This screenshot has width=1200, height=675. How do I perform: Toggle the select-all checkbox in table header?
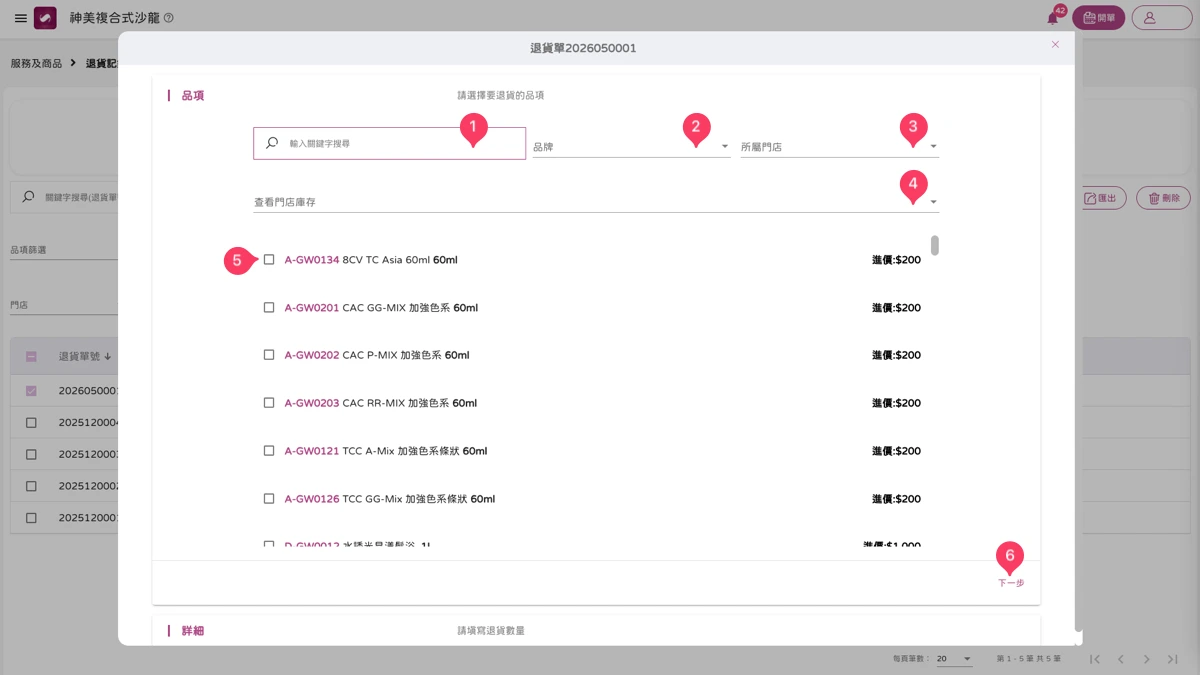click(x=31, y=356)
